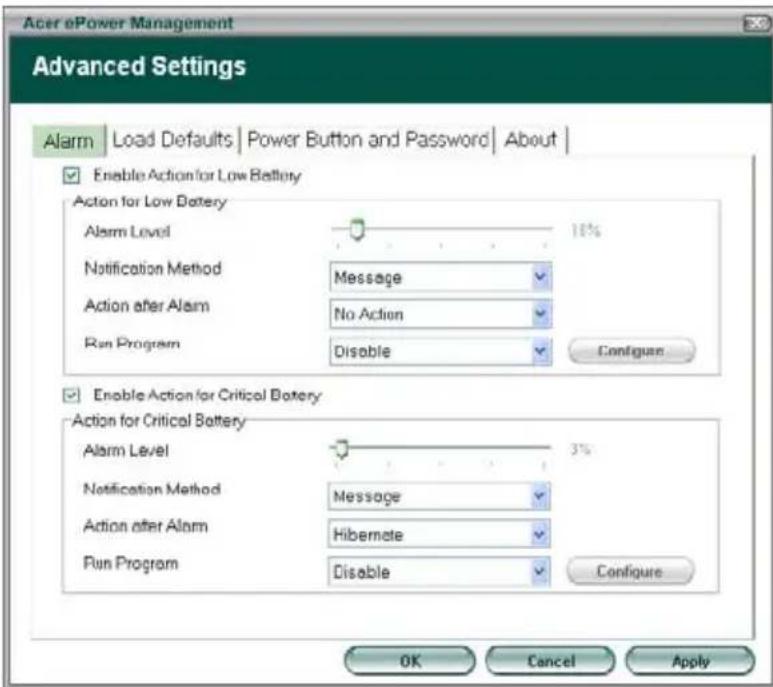Open the Load Defaults tab
The image size is (773, 687).
(x=173, y=140)
